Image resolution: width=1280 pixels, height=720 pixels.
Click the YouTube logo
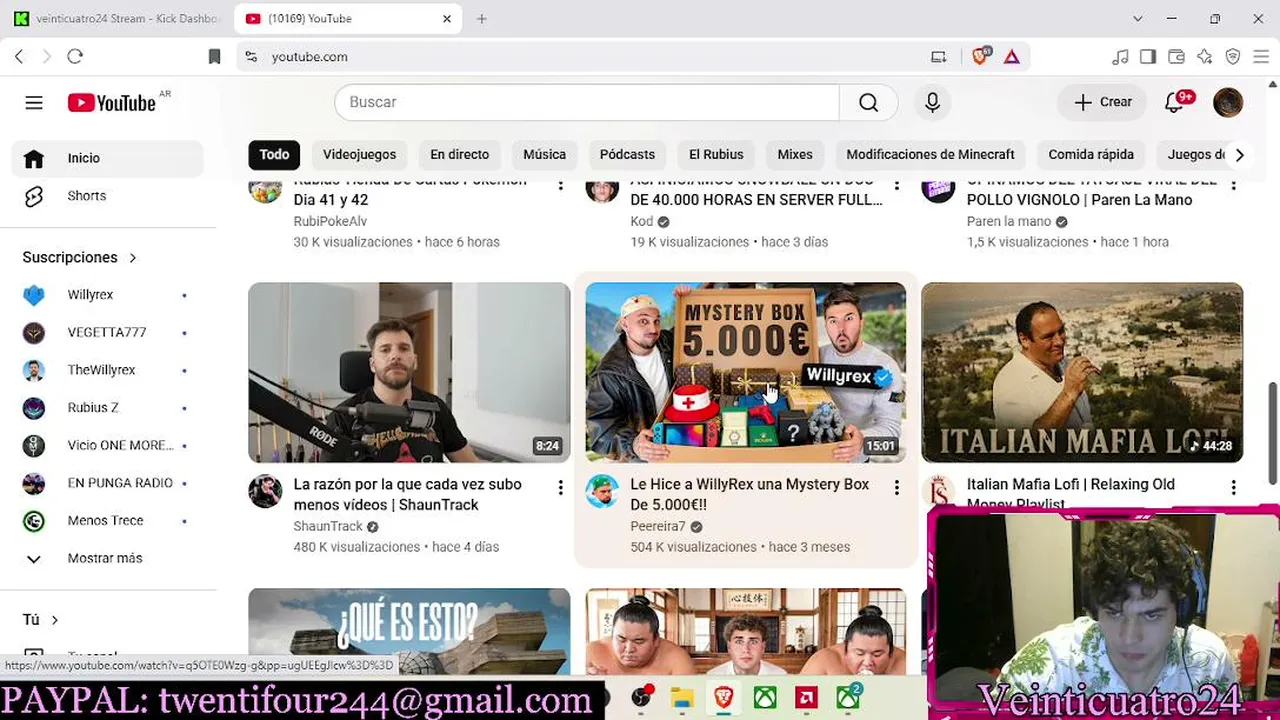pyautogui.click(x=112, y=103)
